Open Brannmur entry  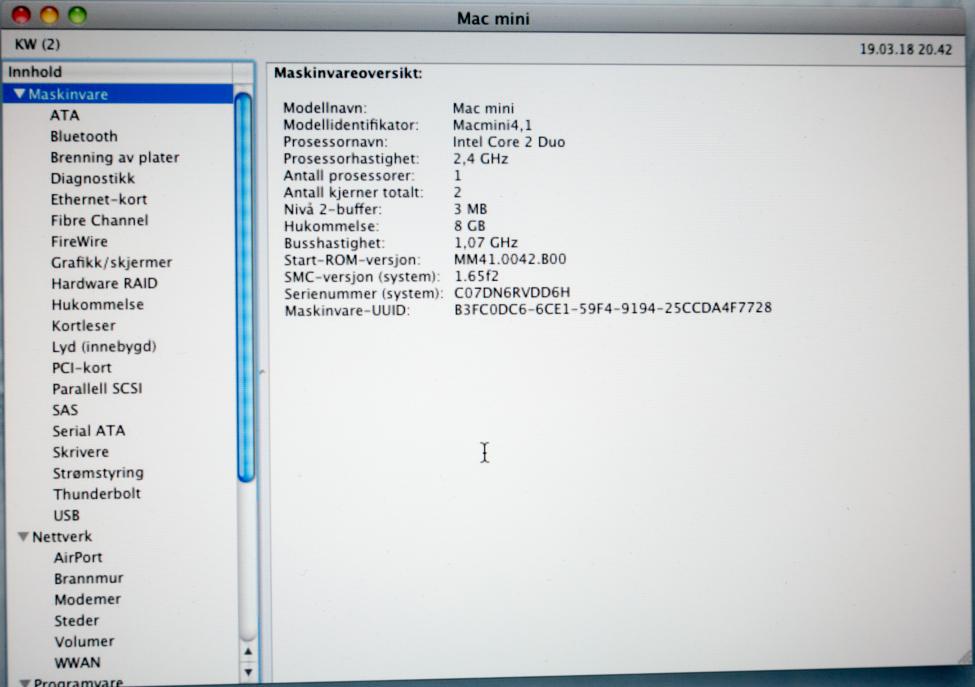(89, 579)
